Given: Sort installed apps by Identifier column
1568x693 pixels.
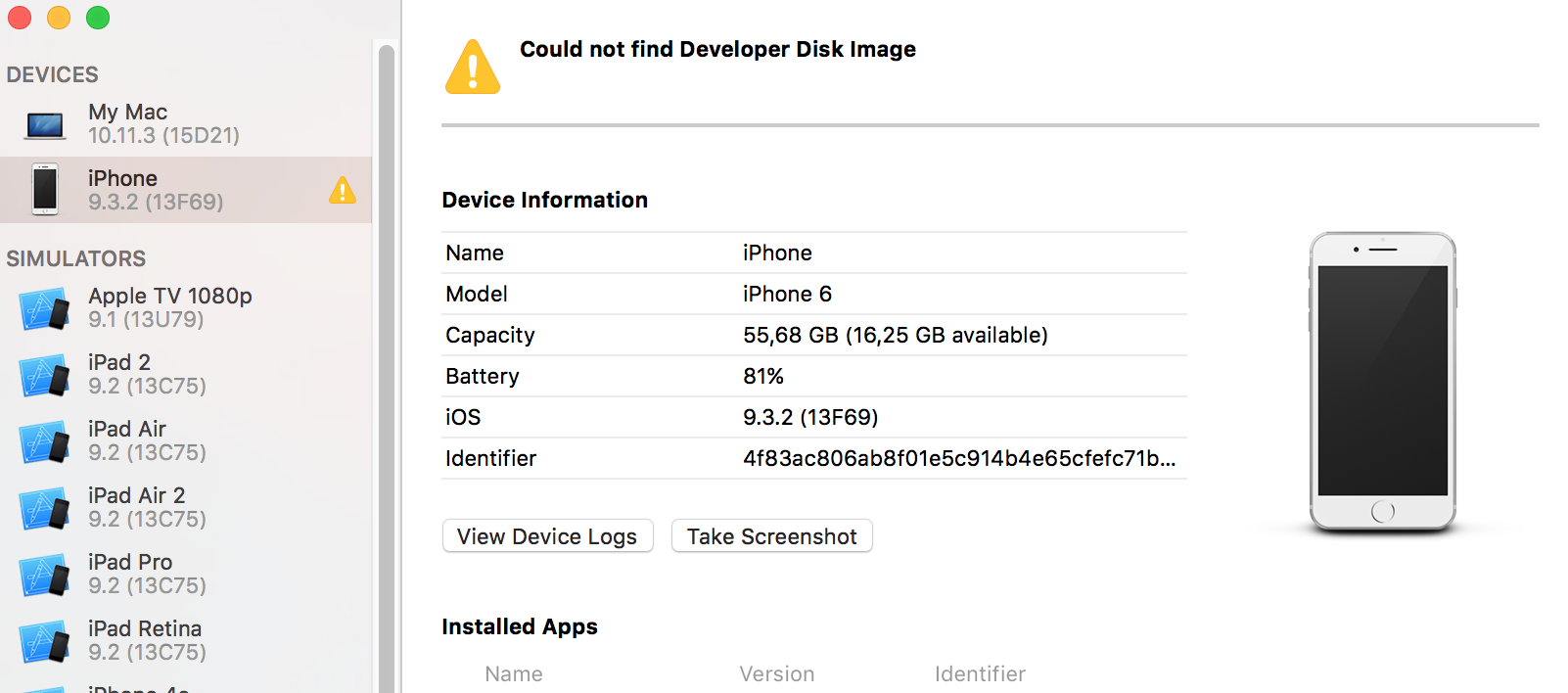Looking at the screenshot, I should (x=980, y=673).
